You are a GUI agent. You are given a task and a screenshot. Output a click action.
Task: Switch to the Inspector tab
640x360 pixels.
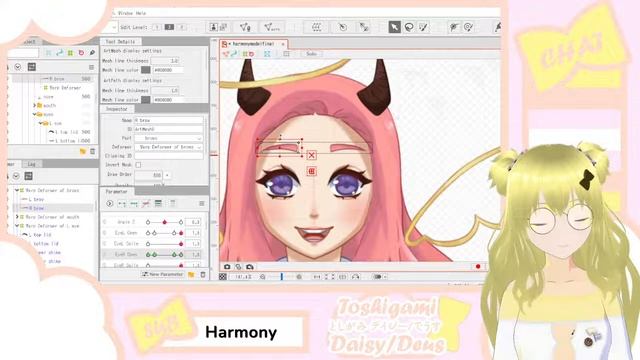[117, 109]
